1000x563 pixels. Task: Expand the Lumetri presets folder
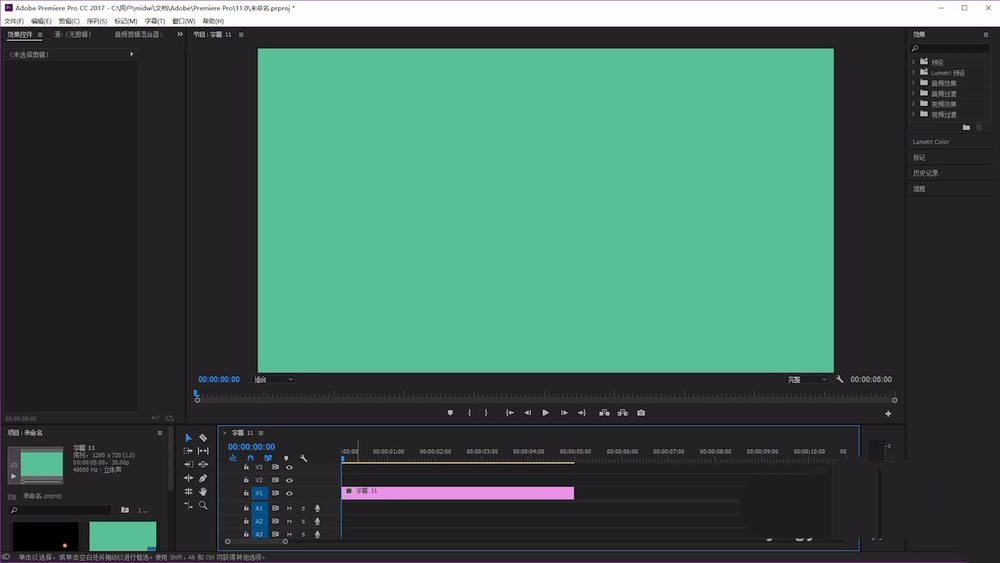tap(913, 73)
